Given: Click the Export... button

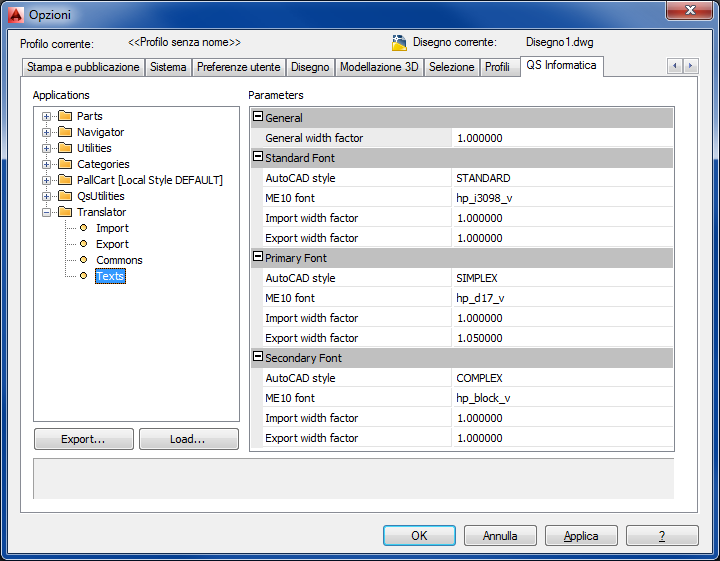Looking at the screenshot, I should pos(84,439).
